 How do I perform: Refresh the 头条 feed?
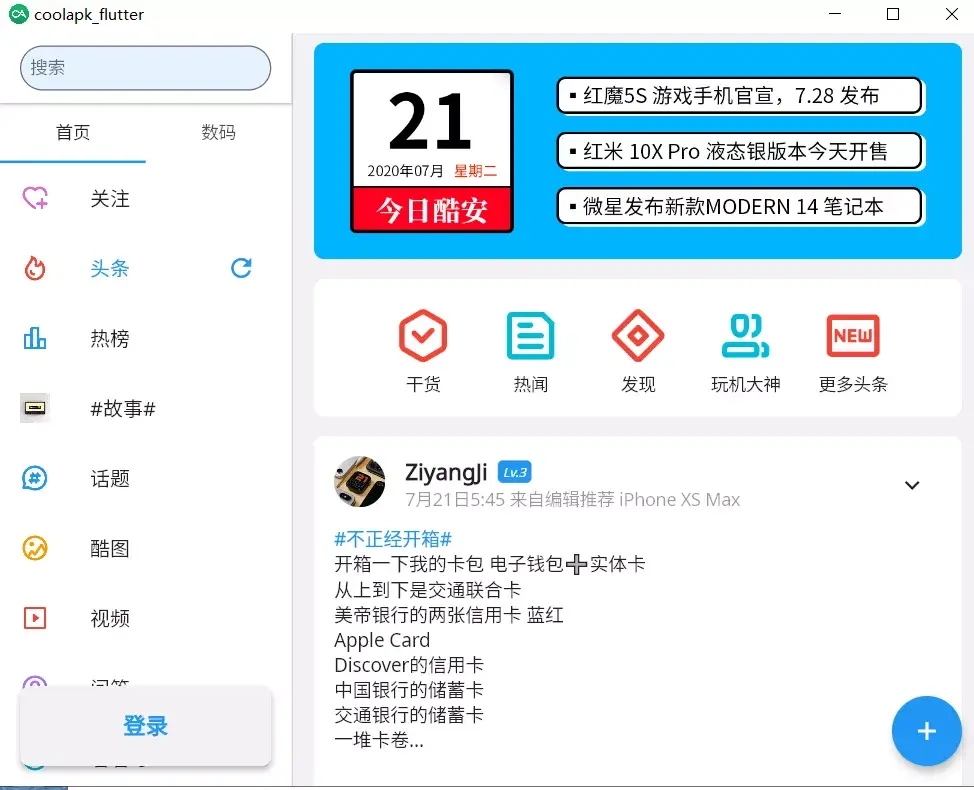click(240, 268)
